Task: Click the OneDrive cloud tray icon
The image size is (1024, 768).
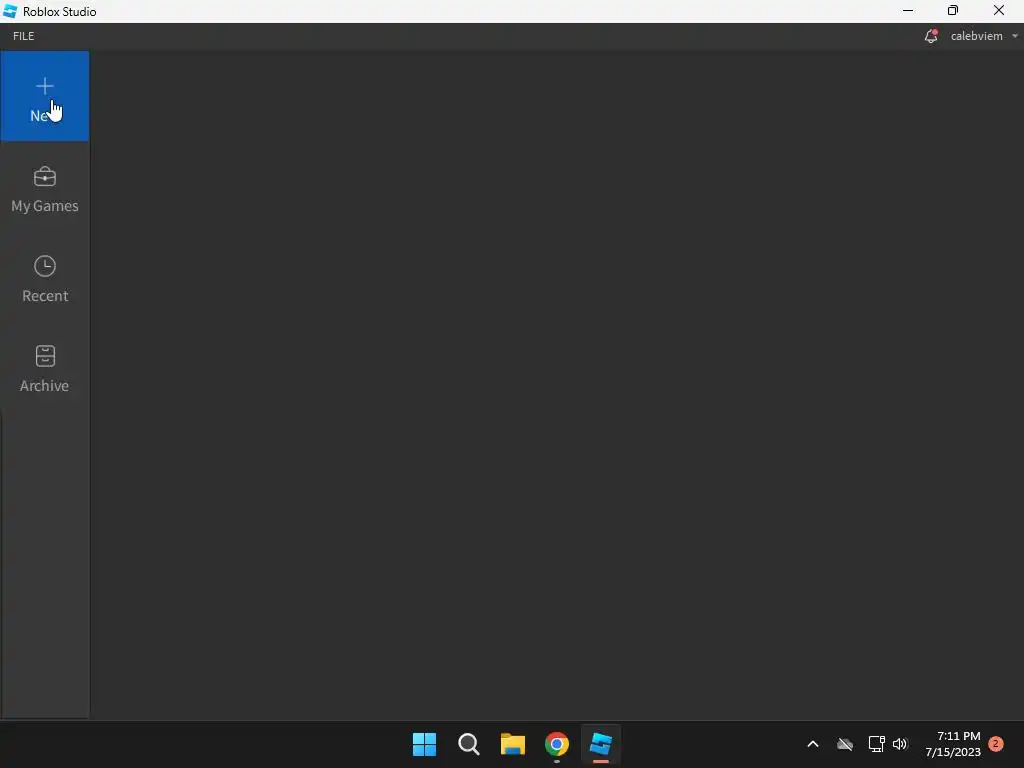Action: click(x=845, y=744)
